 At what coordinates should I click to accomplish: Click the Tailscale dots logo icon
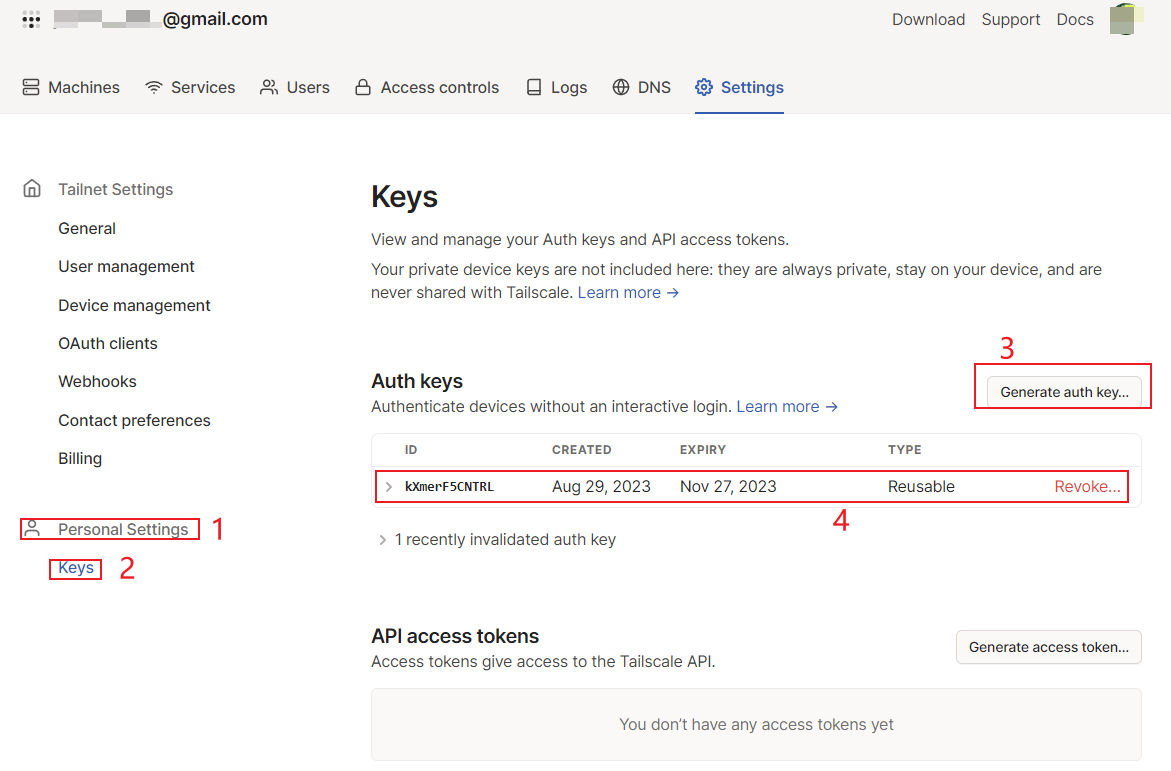coord(31,19)
